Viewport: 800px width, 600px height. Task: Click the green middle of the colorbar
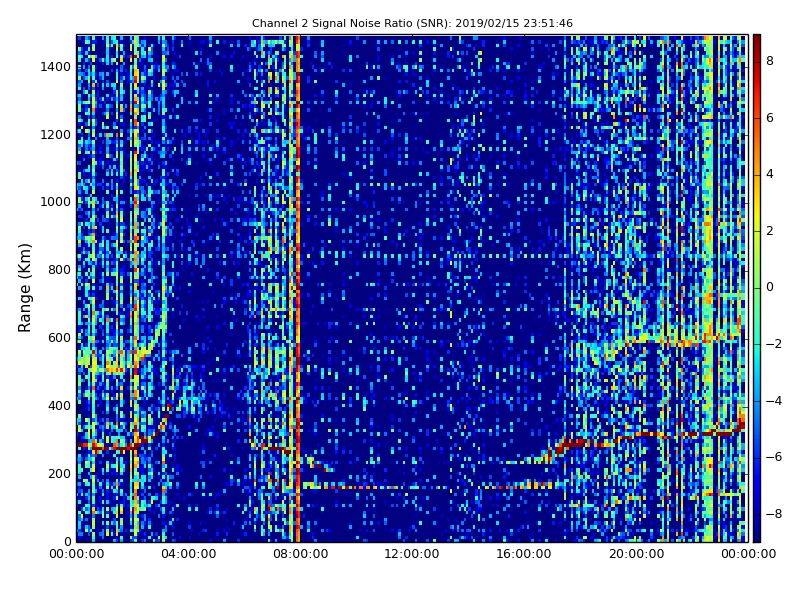[757, 288]
